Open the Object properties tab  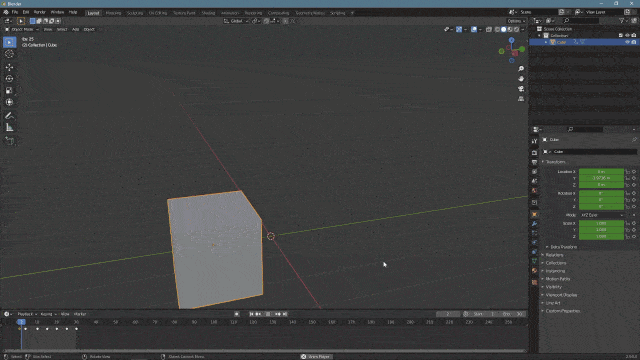pyautogui.click(x=534, y=214)
